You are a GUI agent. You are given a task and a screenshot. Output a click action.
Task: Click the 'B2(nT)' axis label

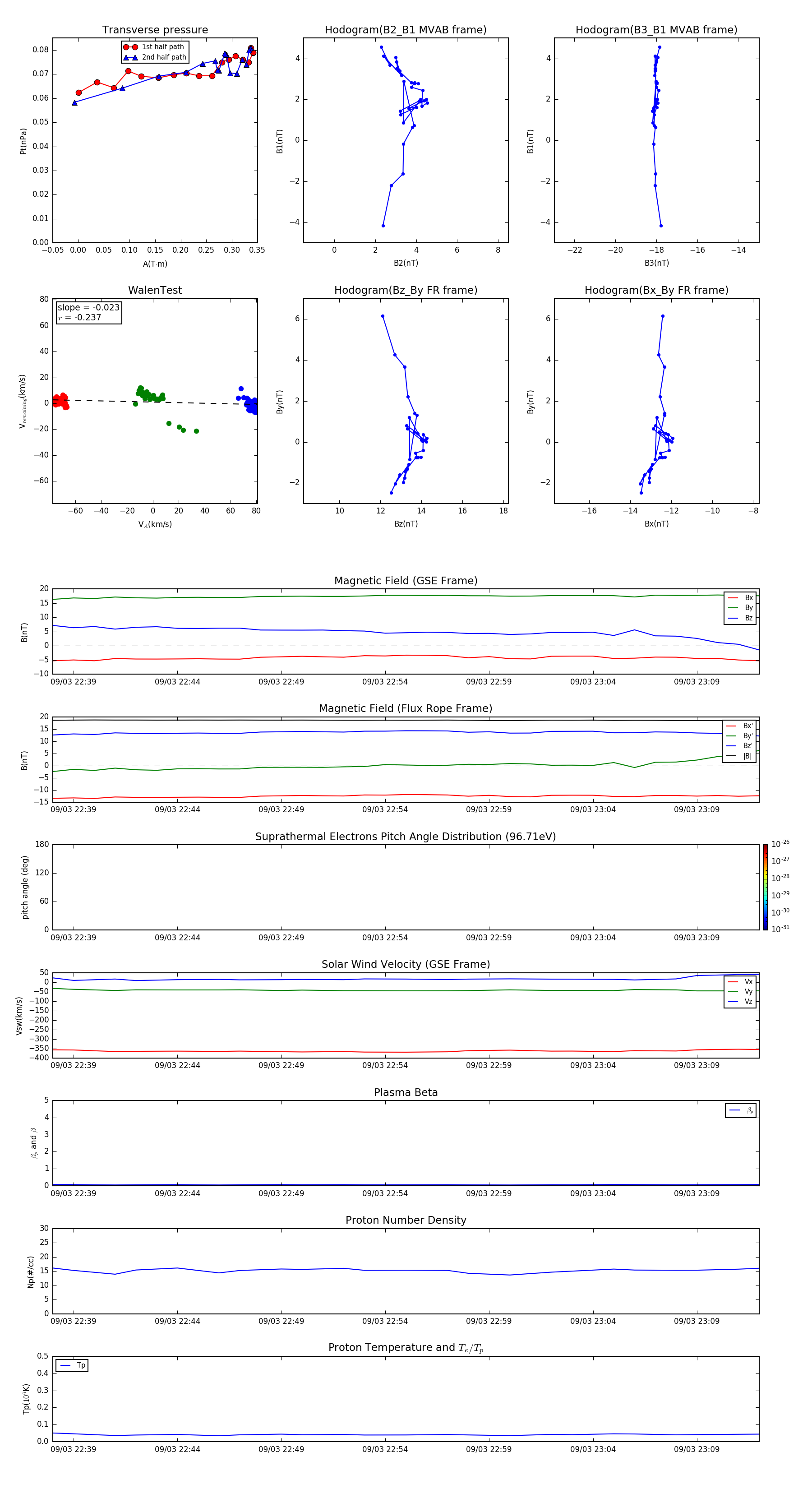tap(406, 263)
